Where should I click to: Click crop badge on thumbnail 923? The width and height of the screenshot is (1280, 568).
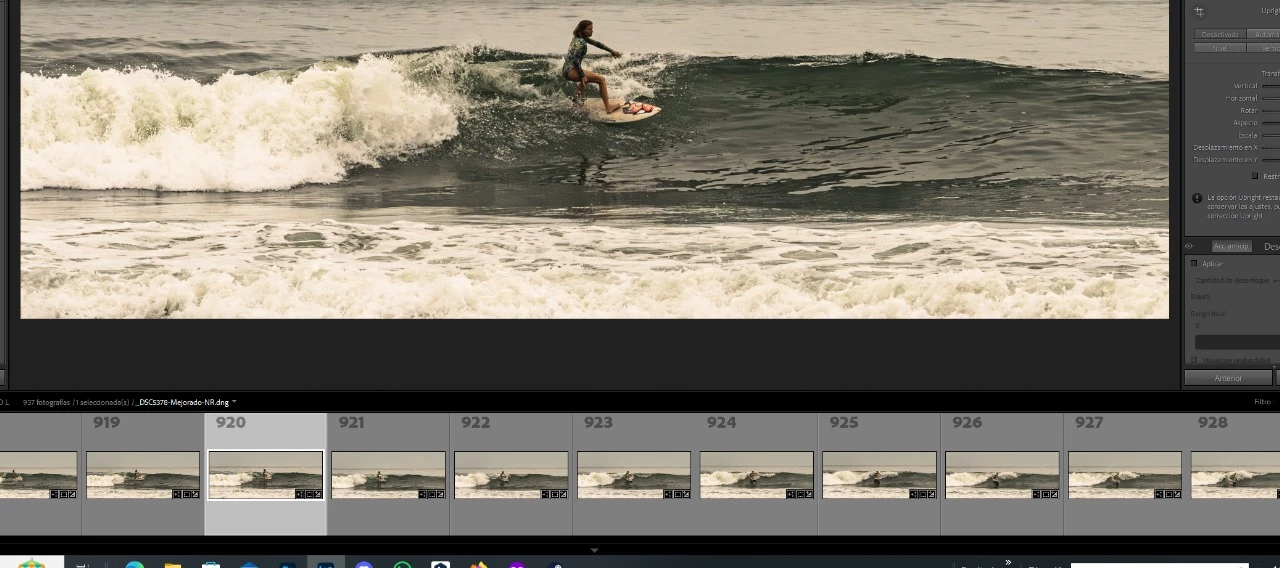(x=678, y=494)
